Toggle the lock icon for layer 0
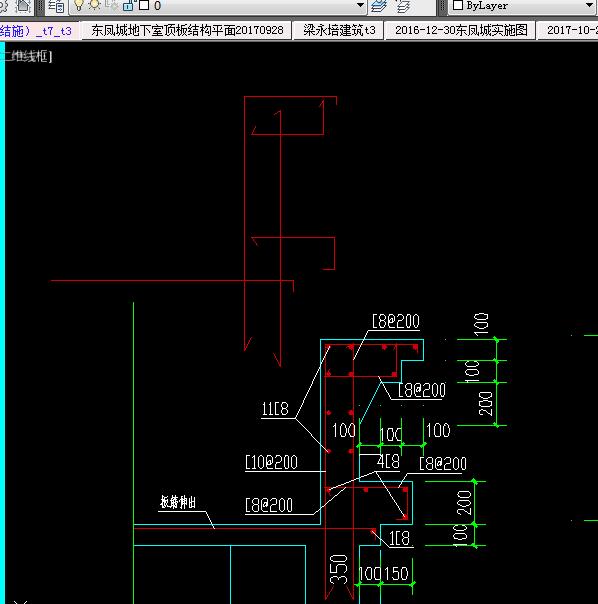598x604 pixels. click(x=128, y=5)
